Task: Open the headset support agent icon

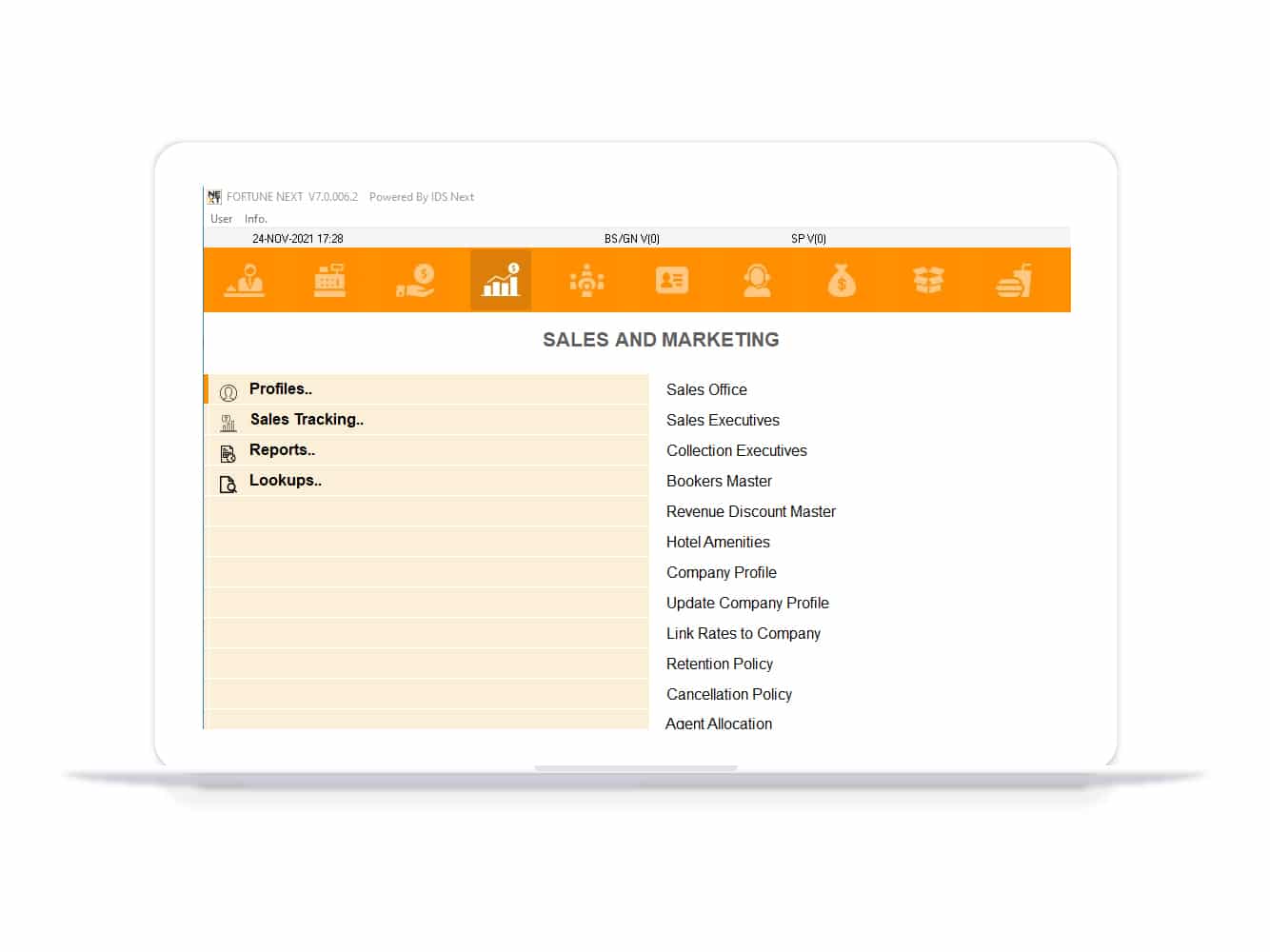Action: 757,281
